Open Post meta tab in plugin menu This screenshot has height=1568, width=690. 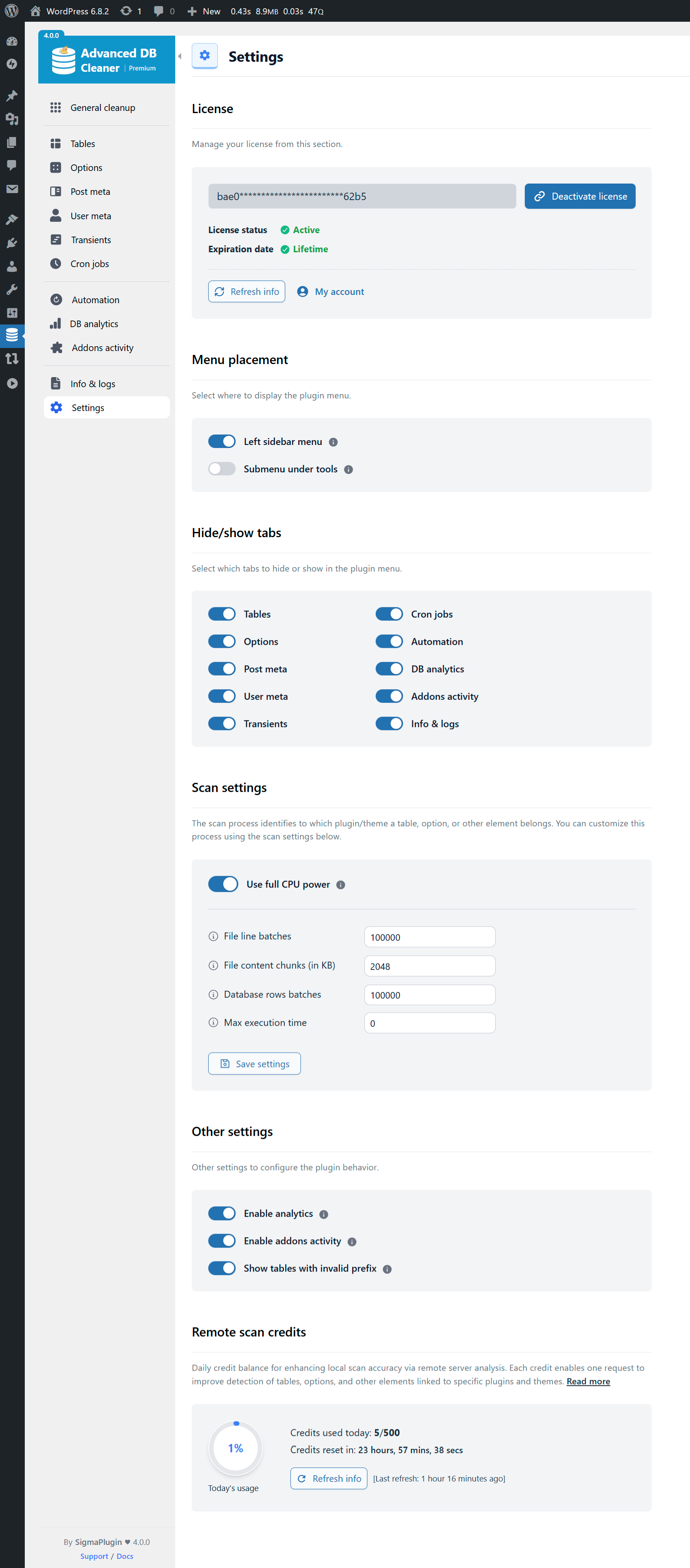point(107,191)
